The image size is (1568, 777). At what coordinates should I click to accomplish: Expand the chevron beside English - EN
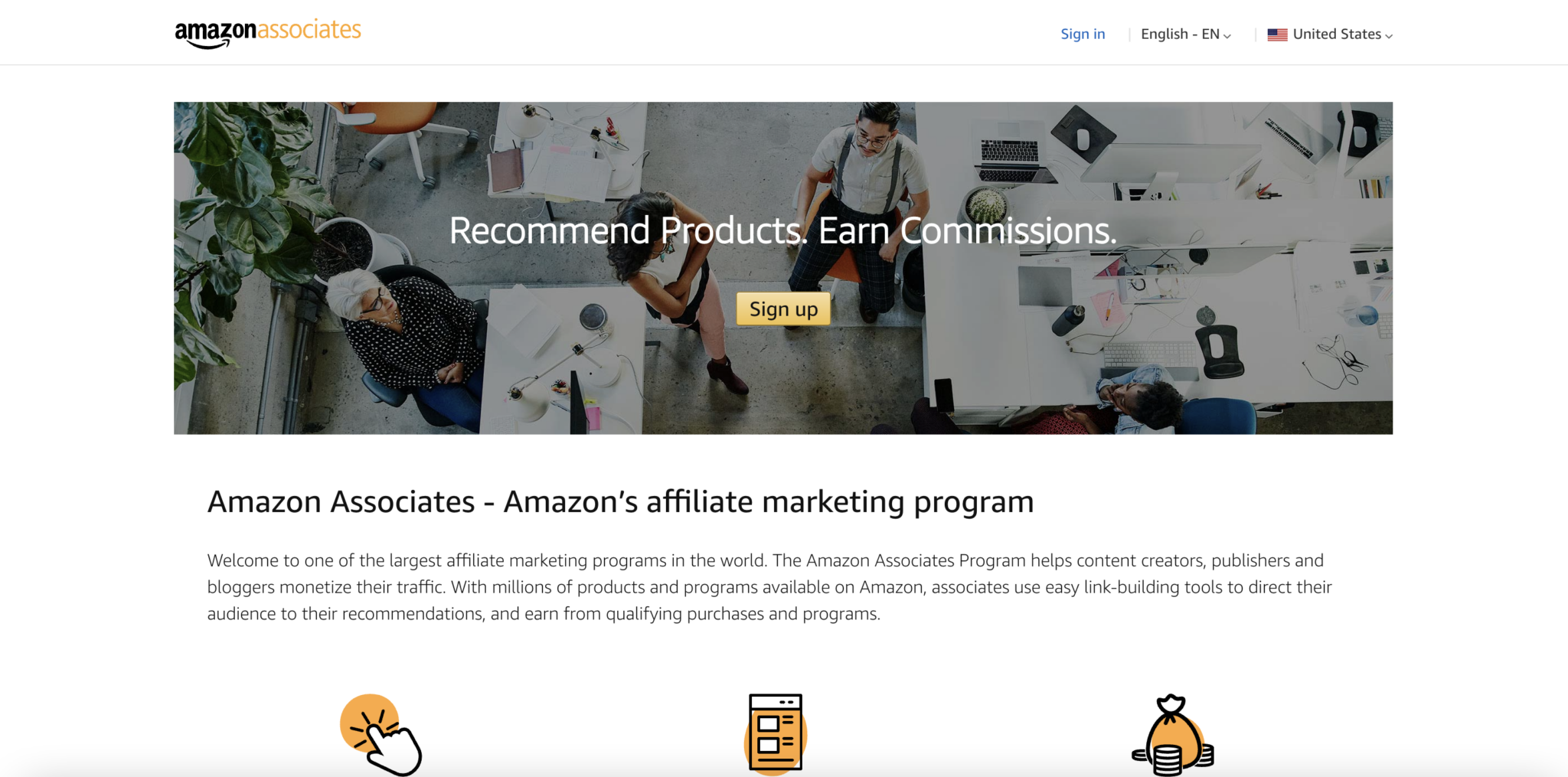1227,36
